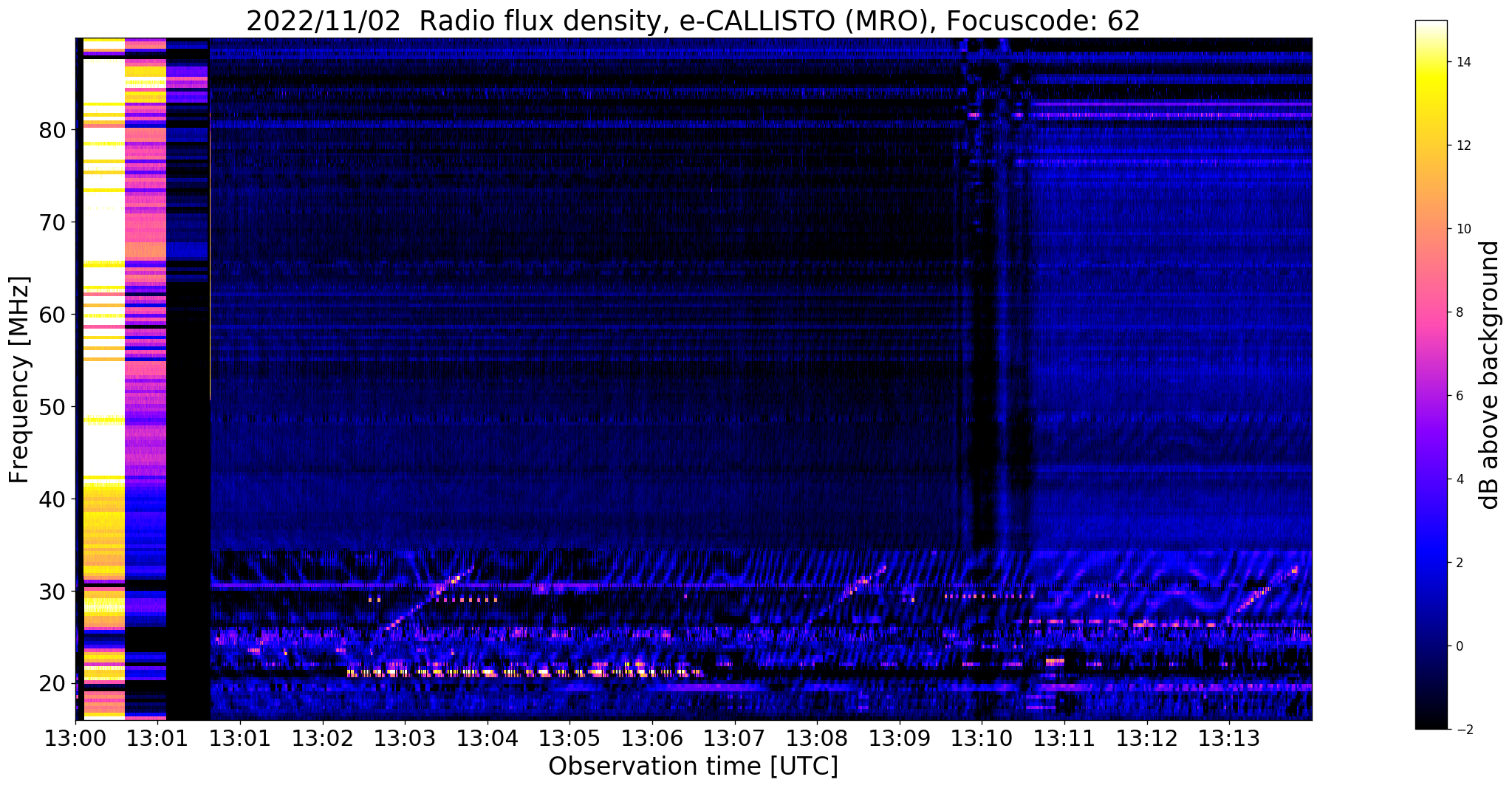Click the colorbar tick label 12

1463,145
